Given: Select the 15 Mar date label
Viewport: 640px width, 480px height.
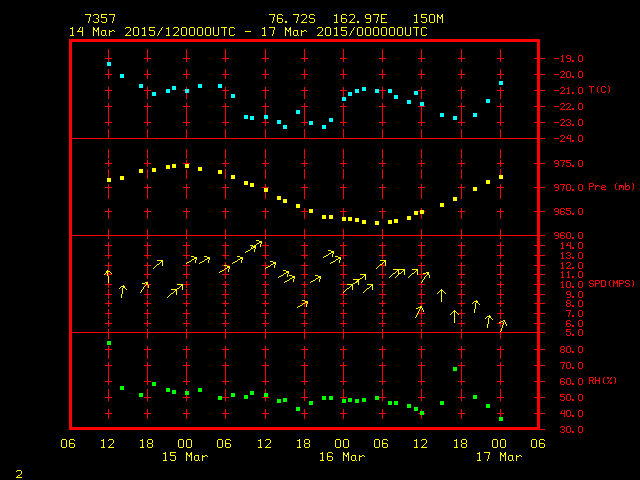Looking at the screenshot, I should click(x=185, y=457).
